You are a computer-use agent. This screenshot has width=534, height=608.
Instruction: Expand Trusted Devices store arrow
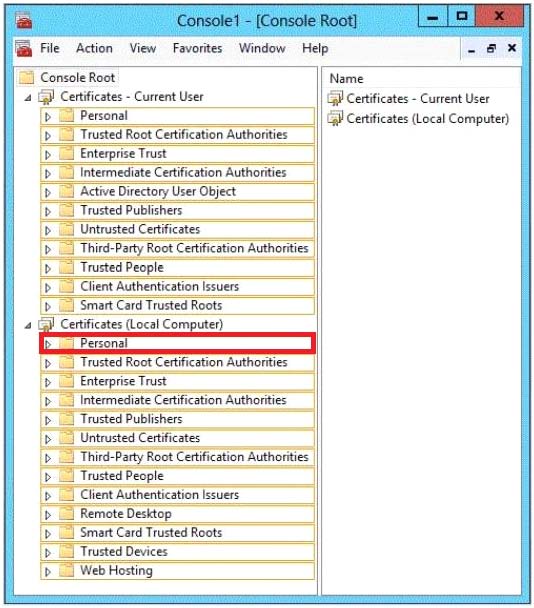point(48,552)
